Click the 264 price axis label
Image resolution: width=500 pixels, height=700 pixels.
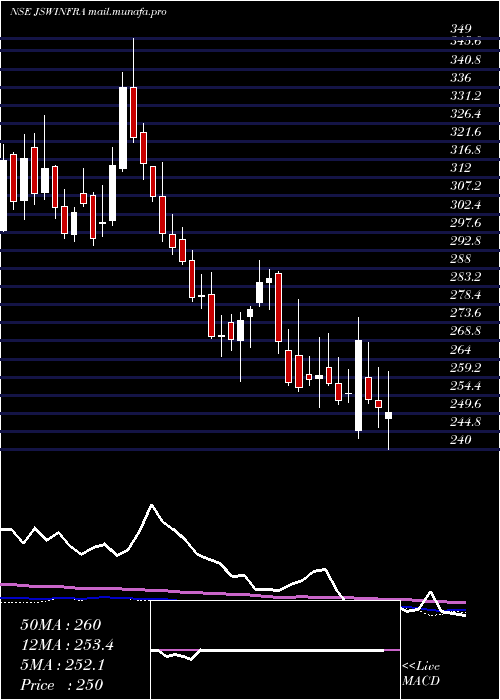click(x=461, y=350)
